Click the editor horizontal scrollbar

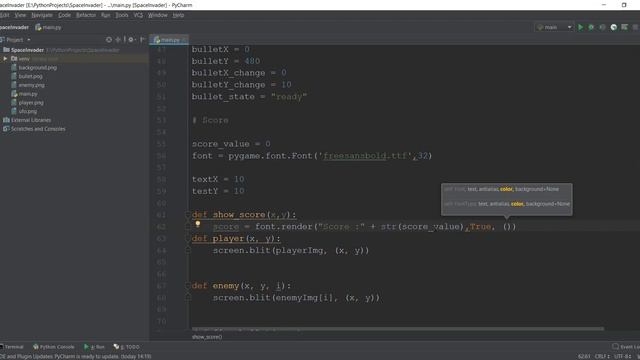398,329
